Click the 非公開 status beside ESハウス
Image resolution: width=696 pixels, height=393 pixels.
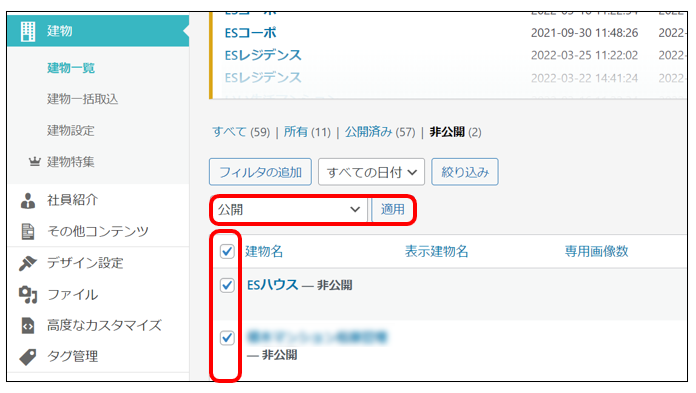point(334,285)
